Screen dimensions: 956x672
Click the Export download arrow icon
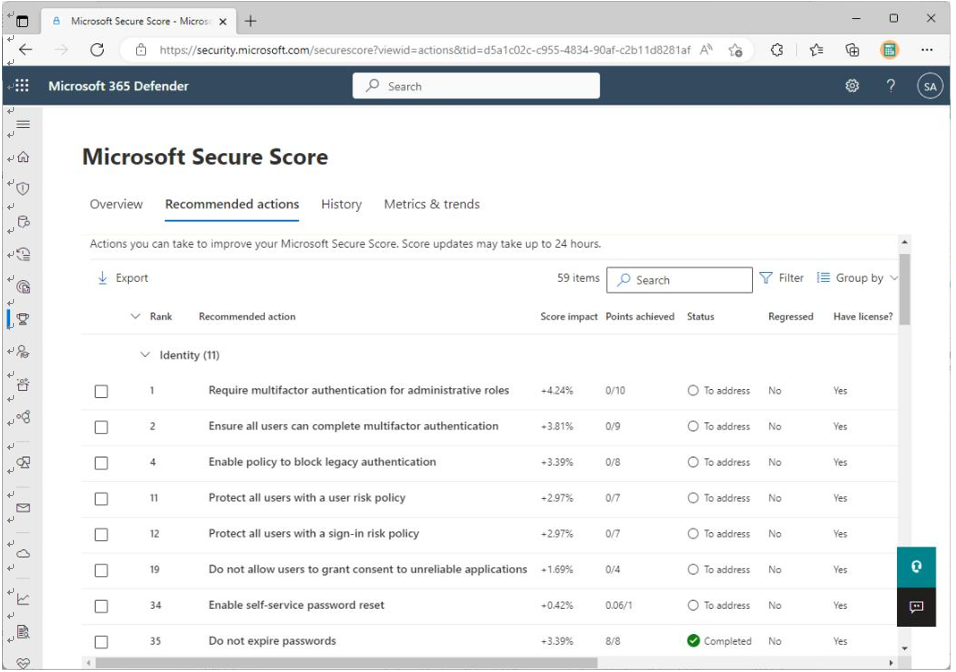pos(102,278)
